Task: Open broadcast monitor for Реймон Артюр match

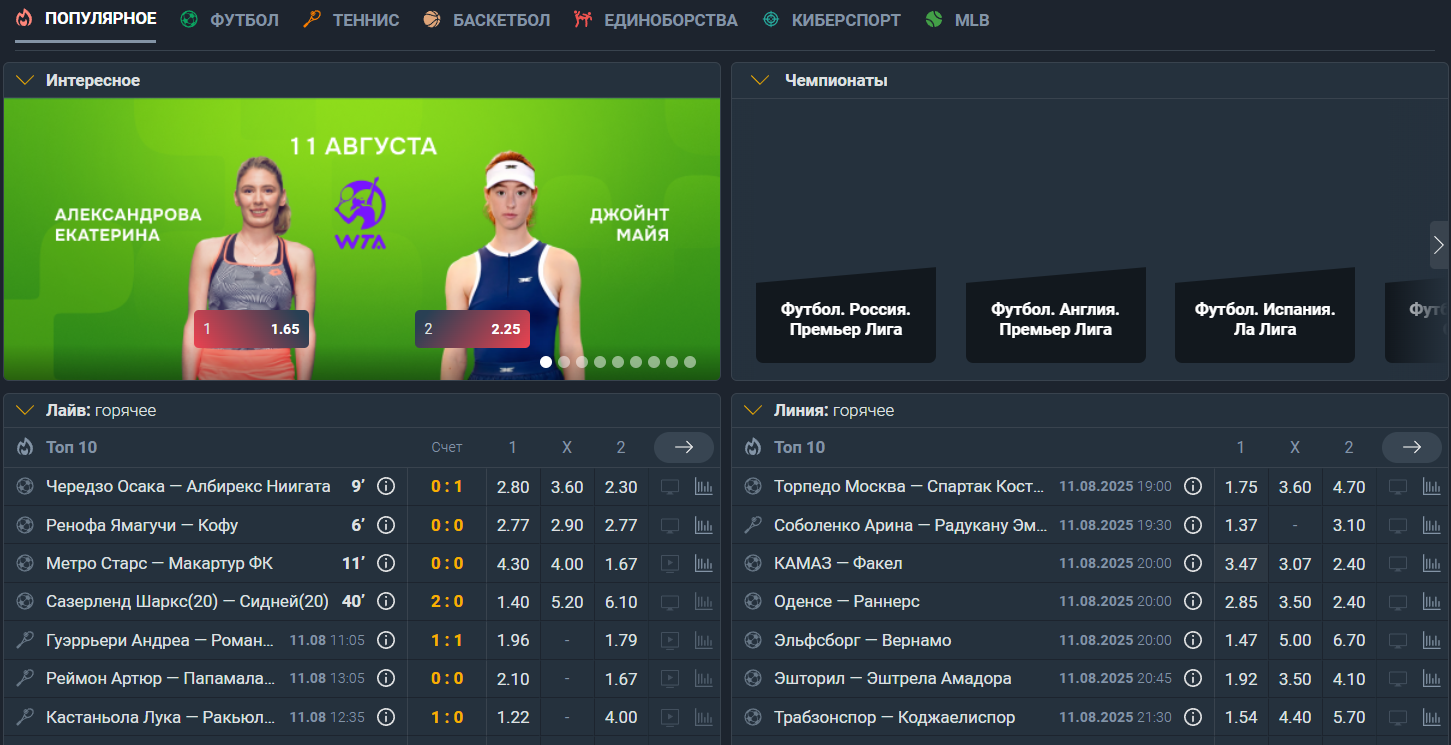Action: coord(670,679)
